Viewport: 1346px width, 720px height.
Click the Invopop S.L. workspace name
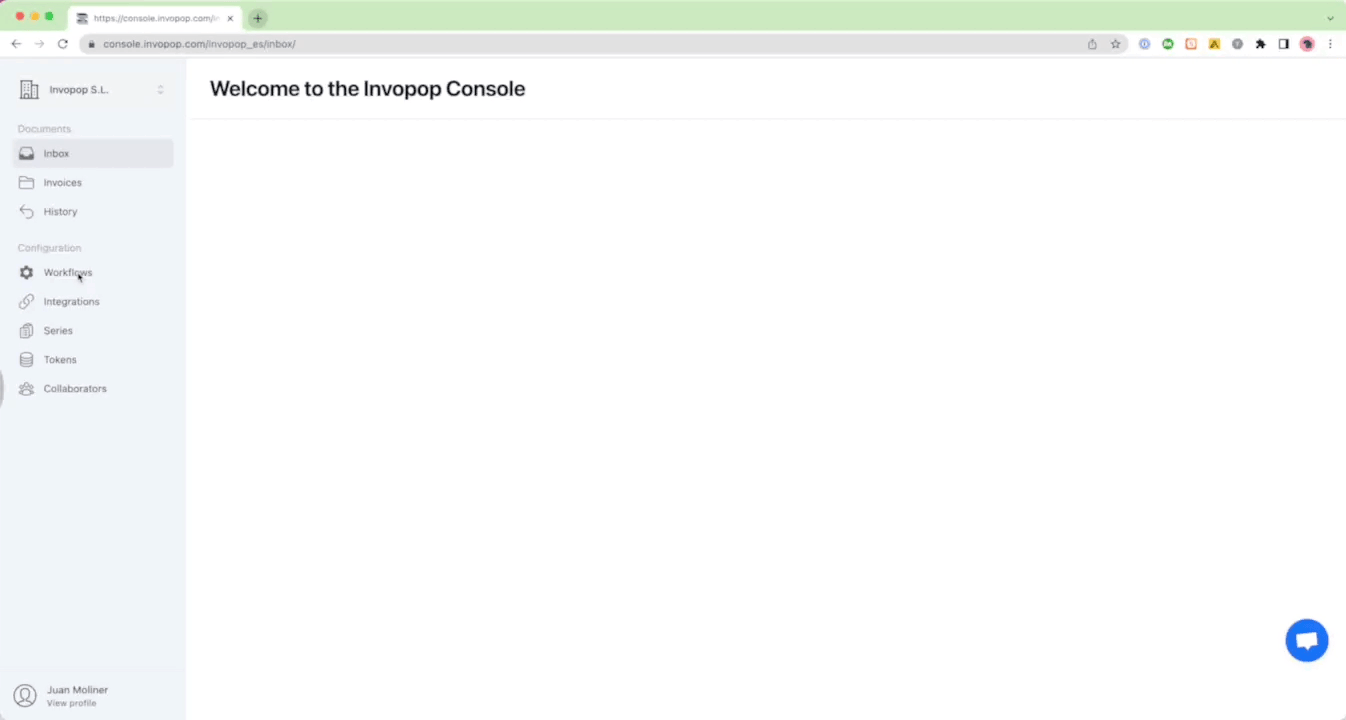pyautogui.click(x=79, y=90)
